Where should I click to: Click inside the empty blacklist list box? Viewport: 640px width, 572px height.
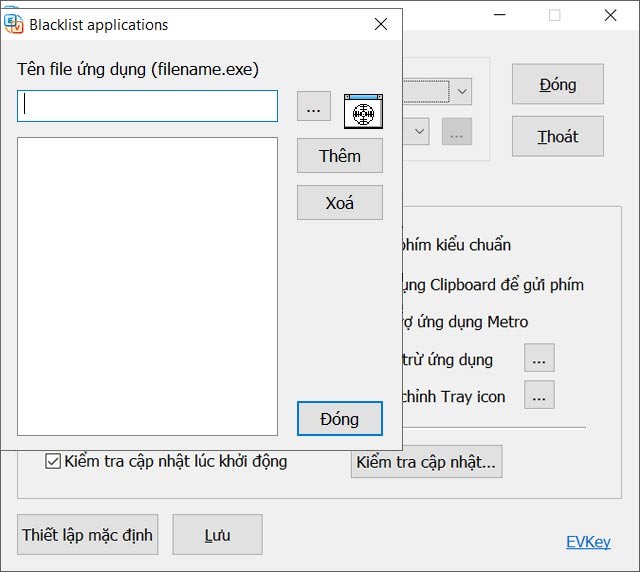[x=147, y=287]
